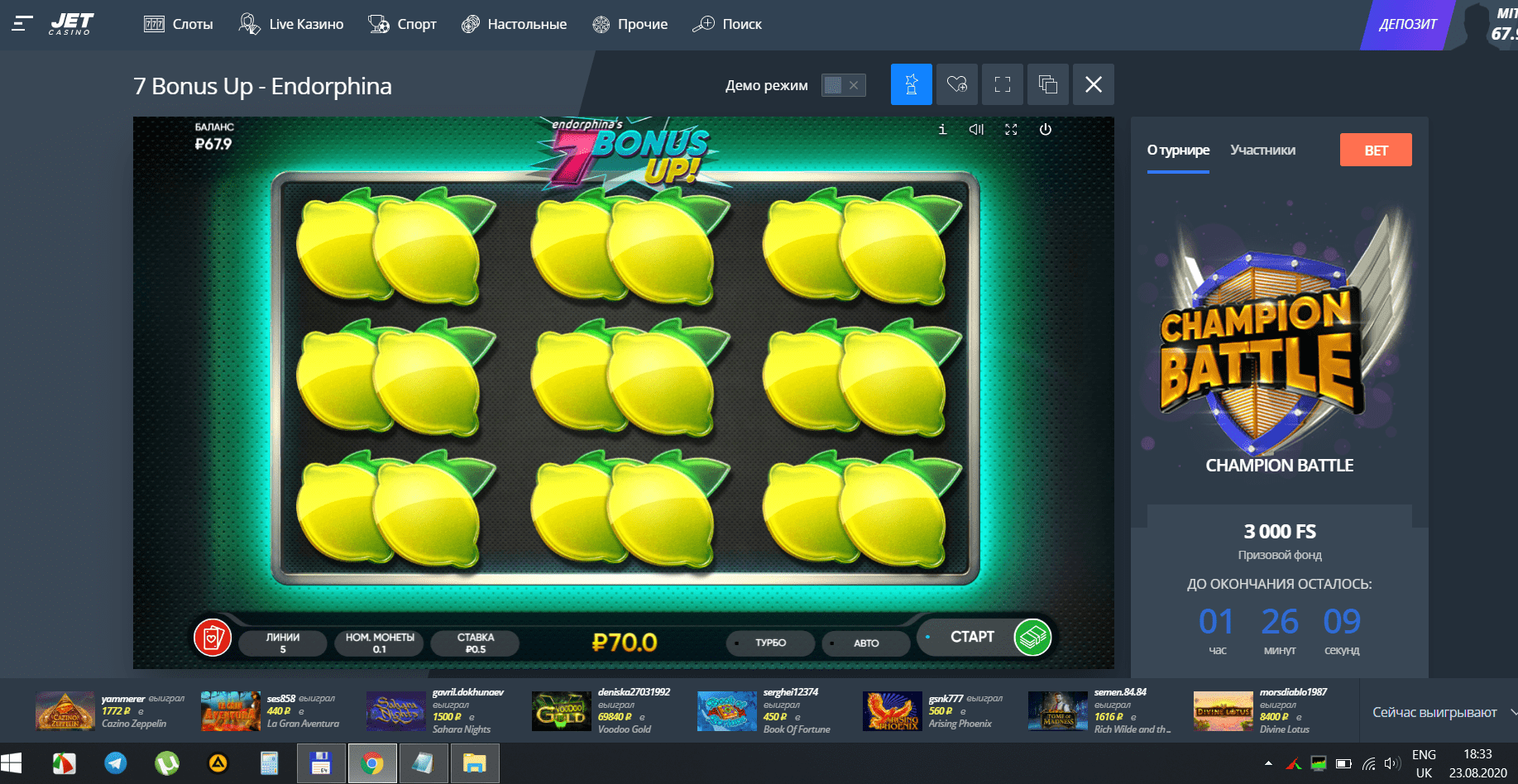Open Arising Phoenix winner thumbnail
This screenshot has height=784, width=1518.
tap(893, 711)
